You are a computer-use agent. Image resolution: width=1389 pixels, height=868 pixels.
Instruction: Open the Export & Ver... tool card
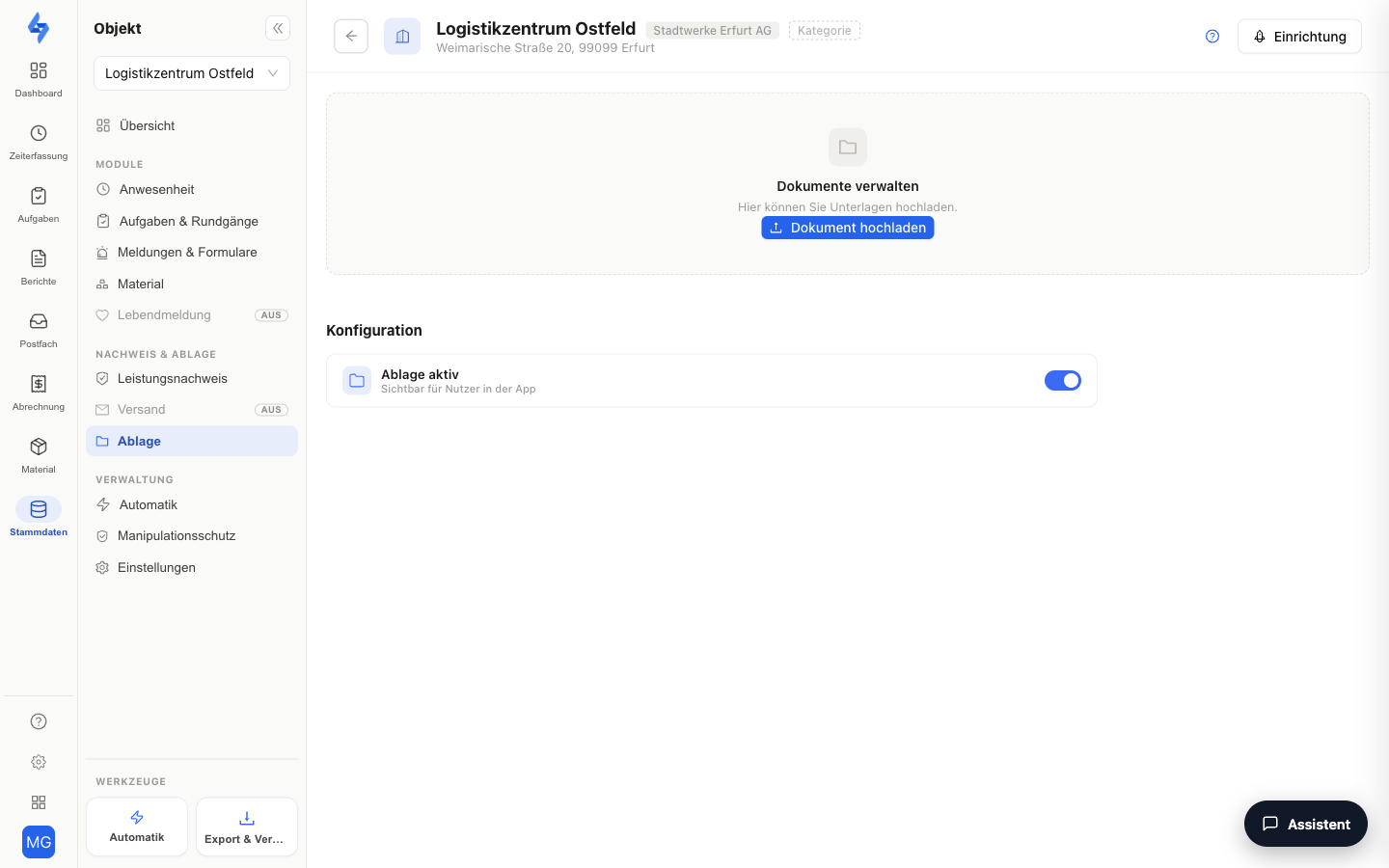[247, 827]
